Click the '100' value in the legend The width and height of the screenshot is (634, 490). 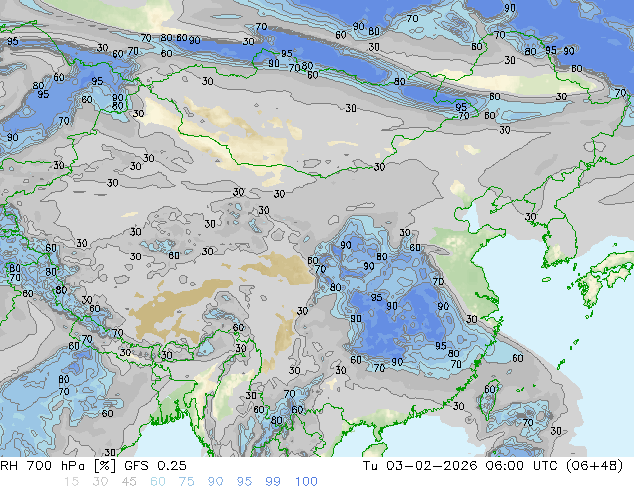tap(306, 482)
